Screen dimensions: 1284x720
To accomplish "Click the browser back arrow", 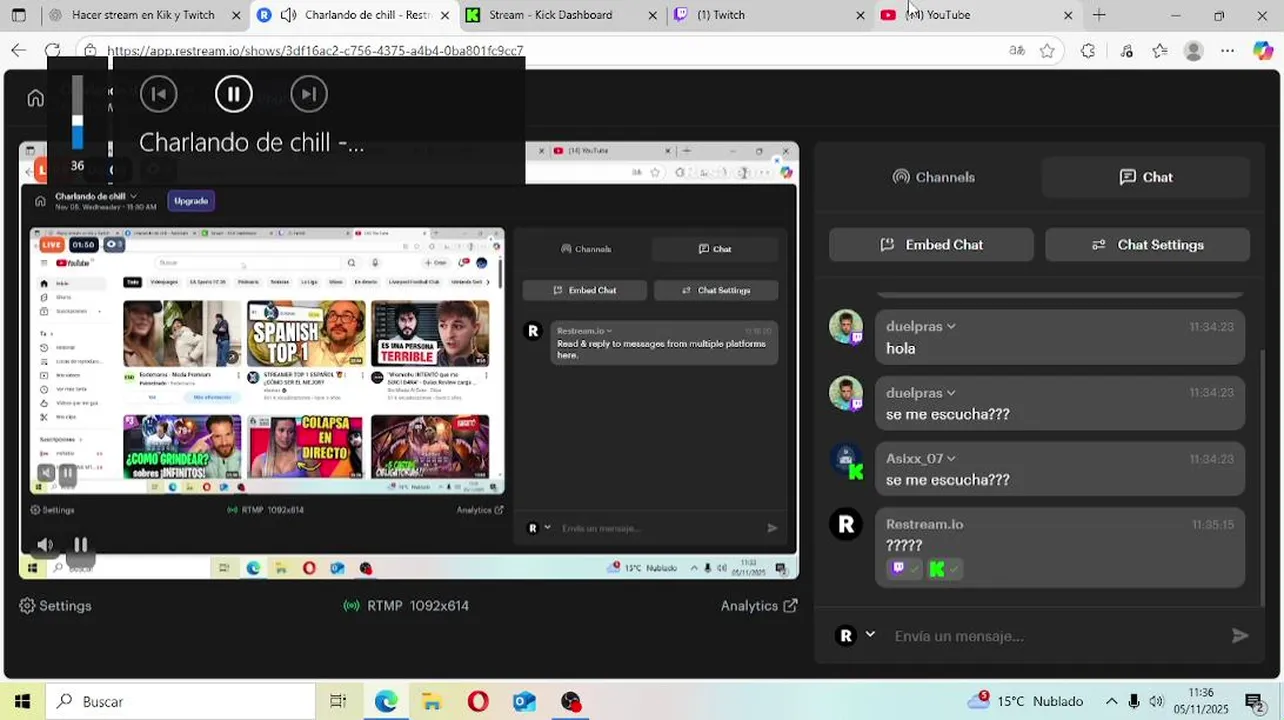I will pos(19,50).
